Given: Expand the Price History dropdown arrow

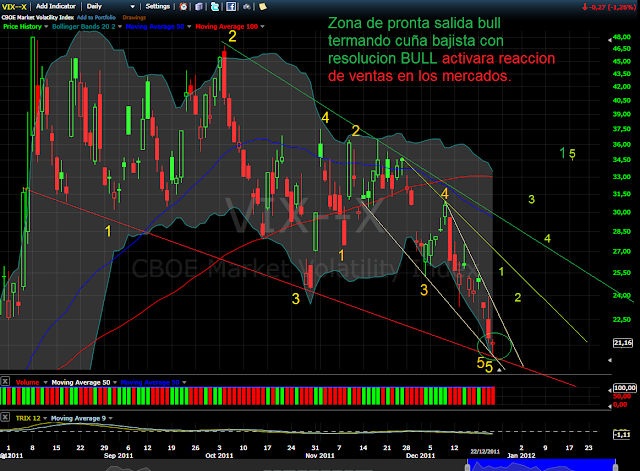Looking at the screenshot, I should click(x=46, y=27).
